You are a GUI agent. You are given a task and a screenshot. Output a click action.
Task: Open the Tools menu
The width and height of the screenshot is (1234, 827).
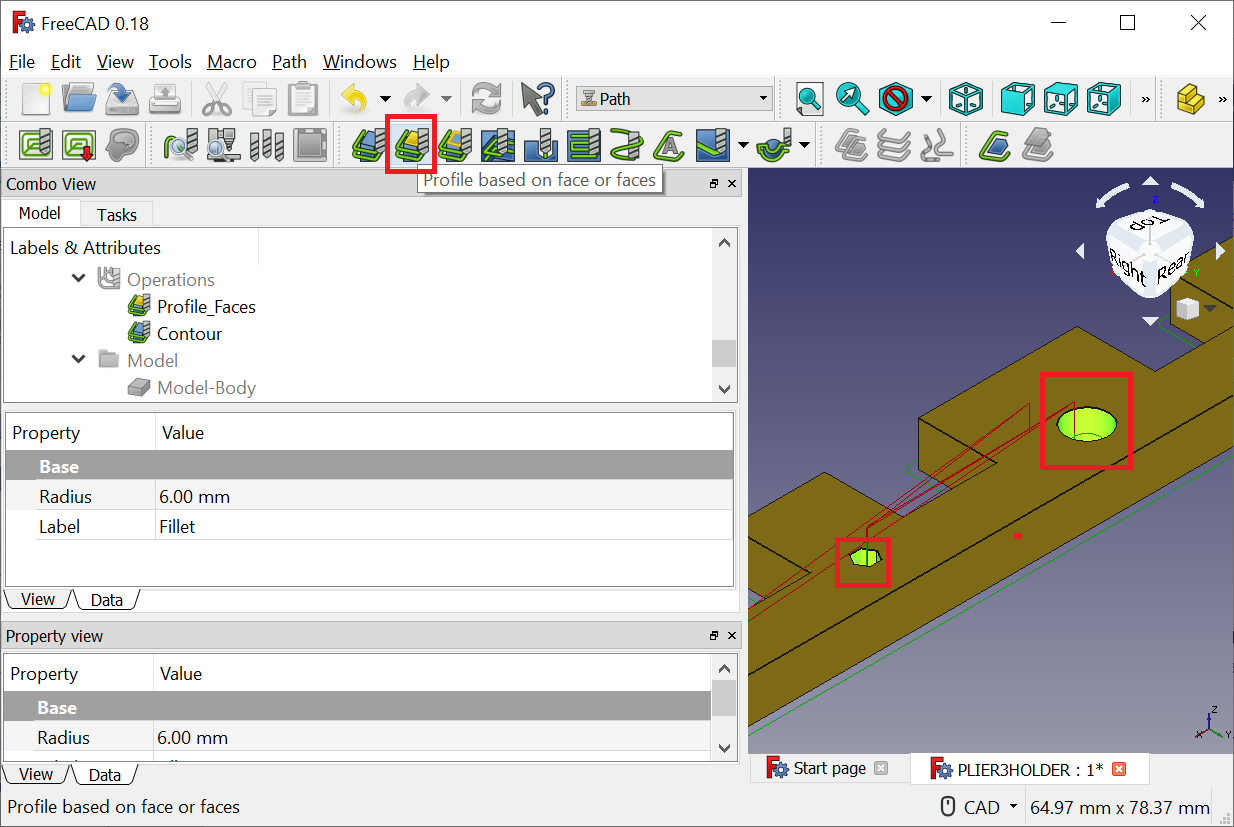[x=170, y=61]
